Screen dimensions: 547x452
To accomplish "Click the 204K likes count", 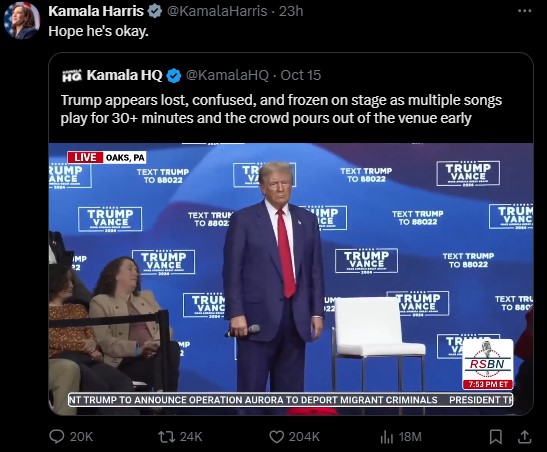I will 304,437.
